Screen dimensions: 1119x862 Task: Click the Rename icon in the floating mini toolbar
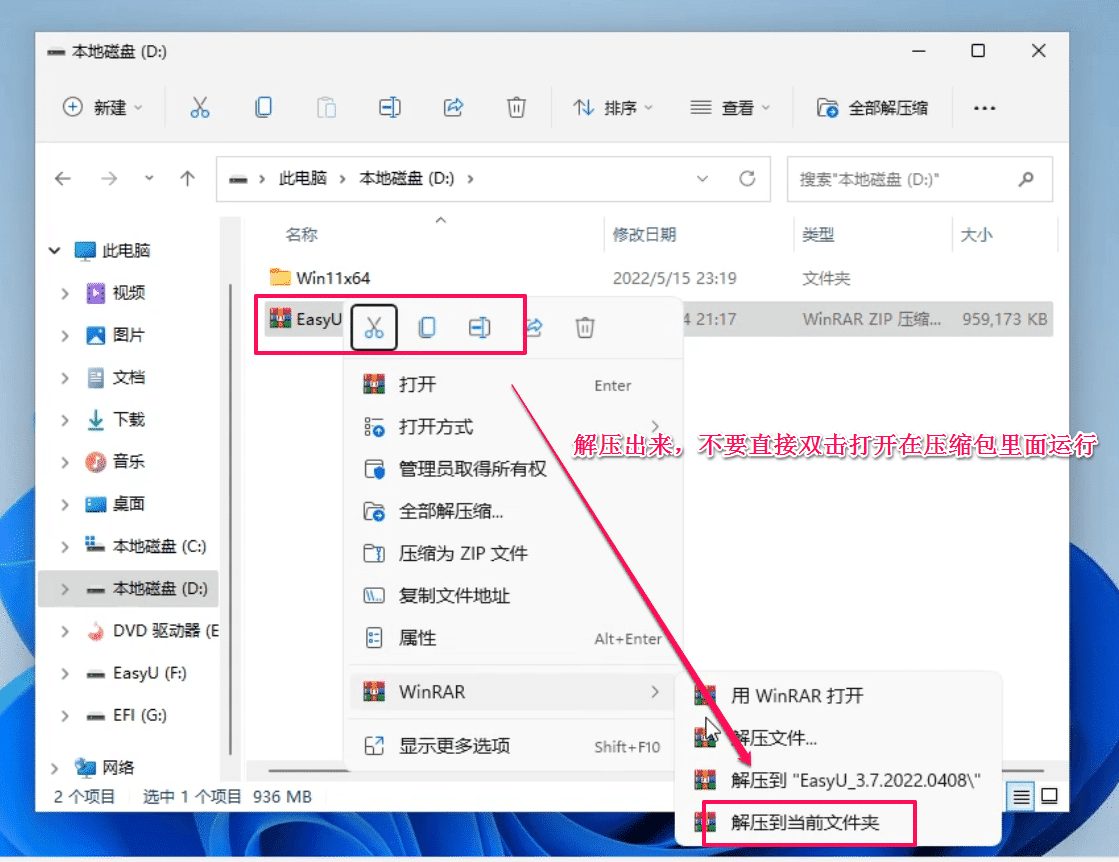tap(478, 326)
